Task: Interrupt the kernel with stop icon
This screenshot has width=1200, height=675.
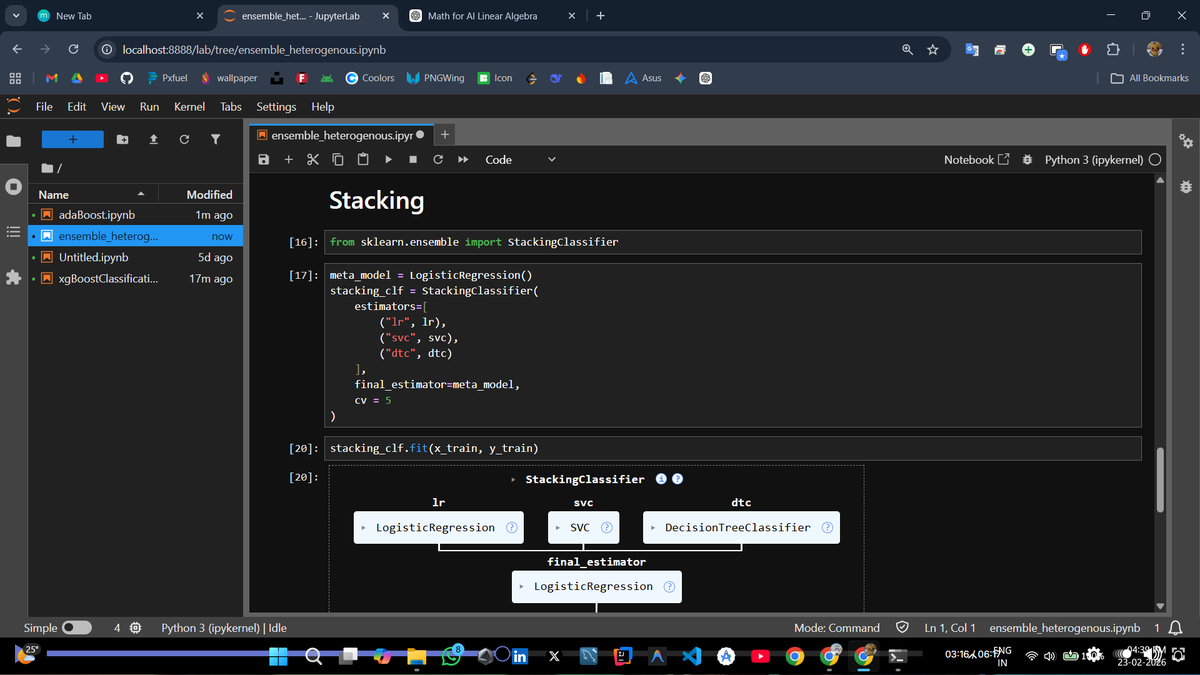Action: [413, 160]
